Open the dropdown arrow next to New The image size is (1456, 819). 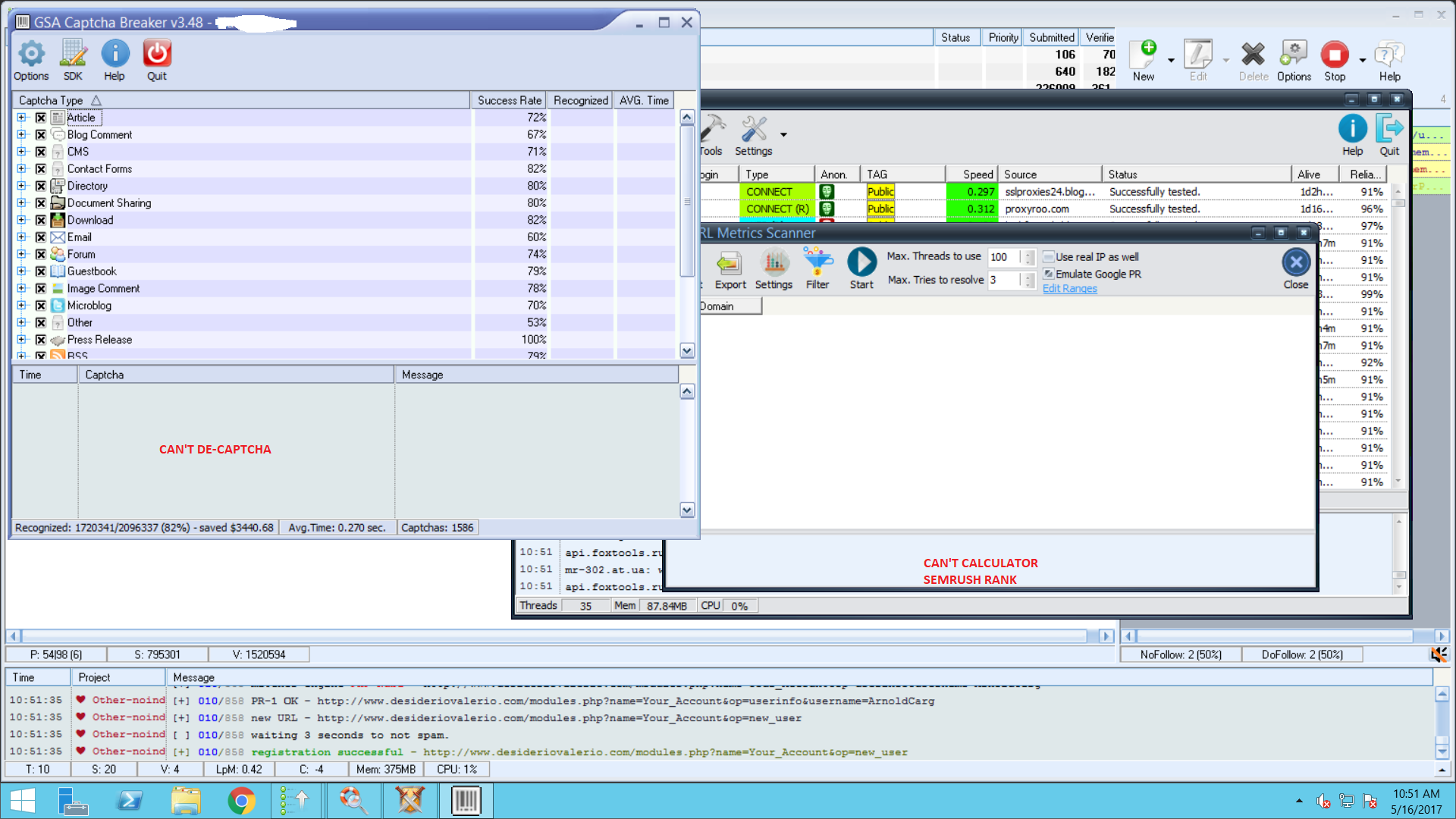(1171, 60)
